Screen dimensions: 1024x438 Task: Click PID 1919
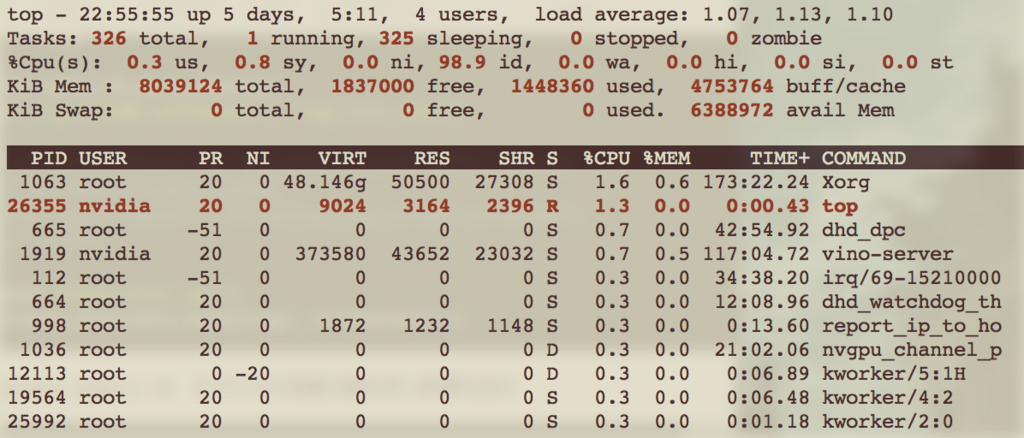click(42, 254)
